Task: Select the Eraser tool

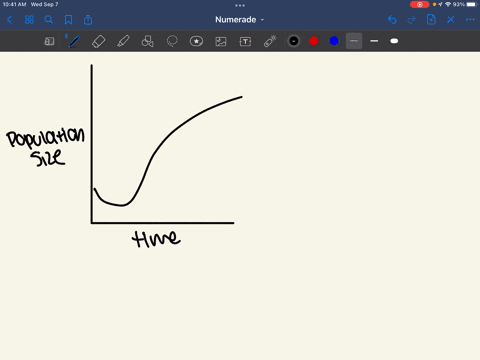Action: coord(98,41)
